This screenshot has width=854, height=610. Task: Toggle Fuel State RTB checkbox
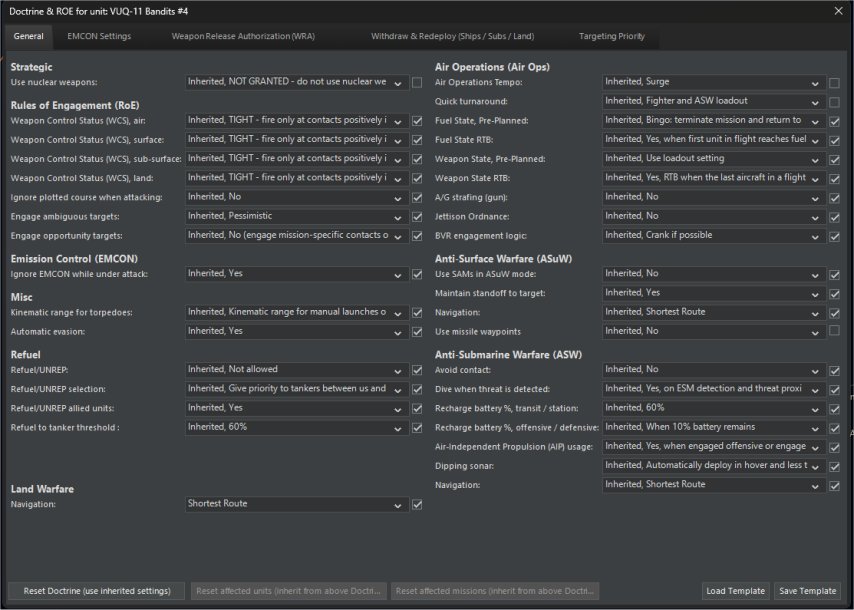tap(834, 141)
